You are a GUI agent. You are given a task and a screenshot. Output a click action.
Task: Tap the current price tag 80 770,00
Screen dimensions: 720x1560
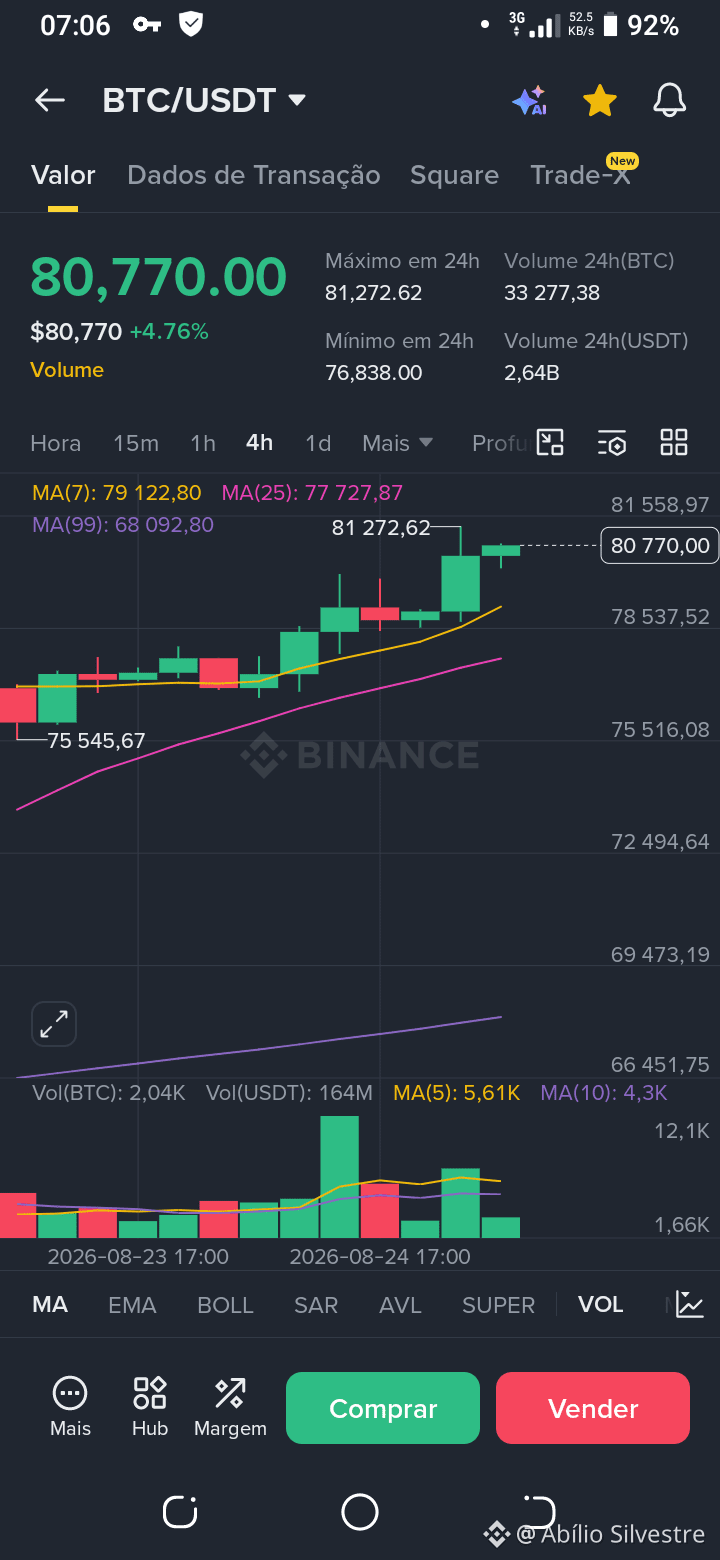(x=660, y=546)
